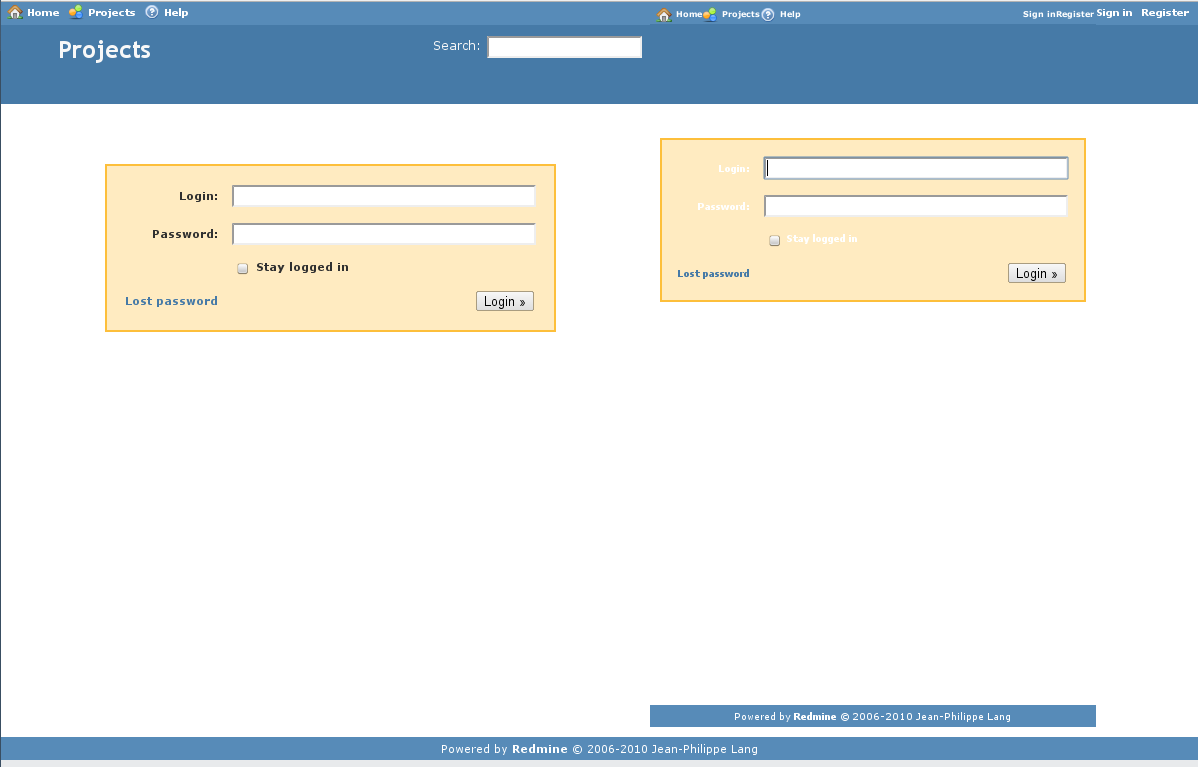Click the Password field in right form
The width and height of the screenshot is (1198, 767).
point(915,206)
